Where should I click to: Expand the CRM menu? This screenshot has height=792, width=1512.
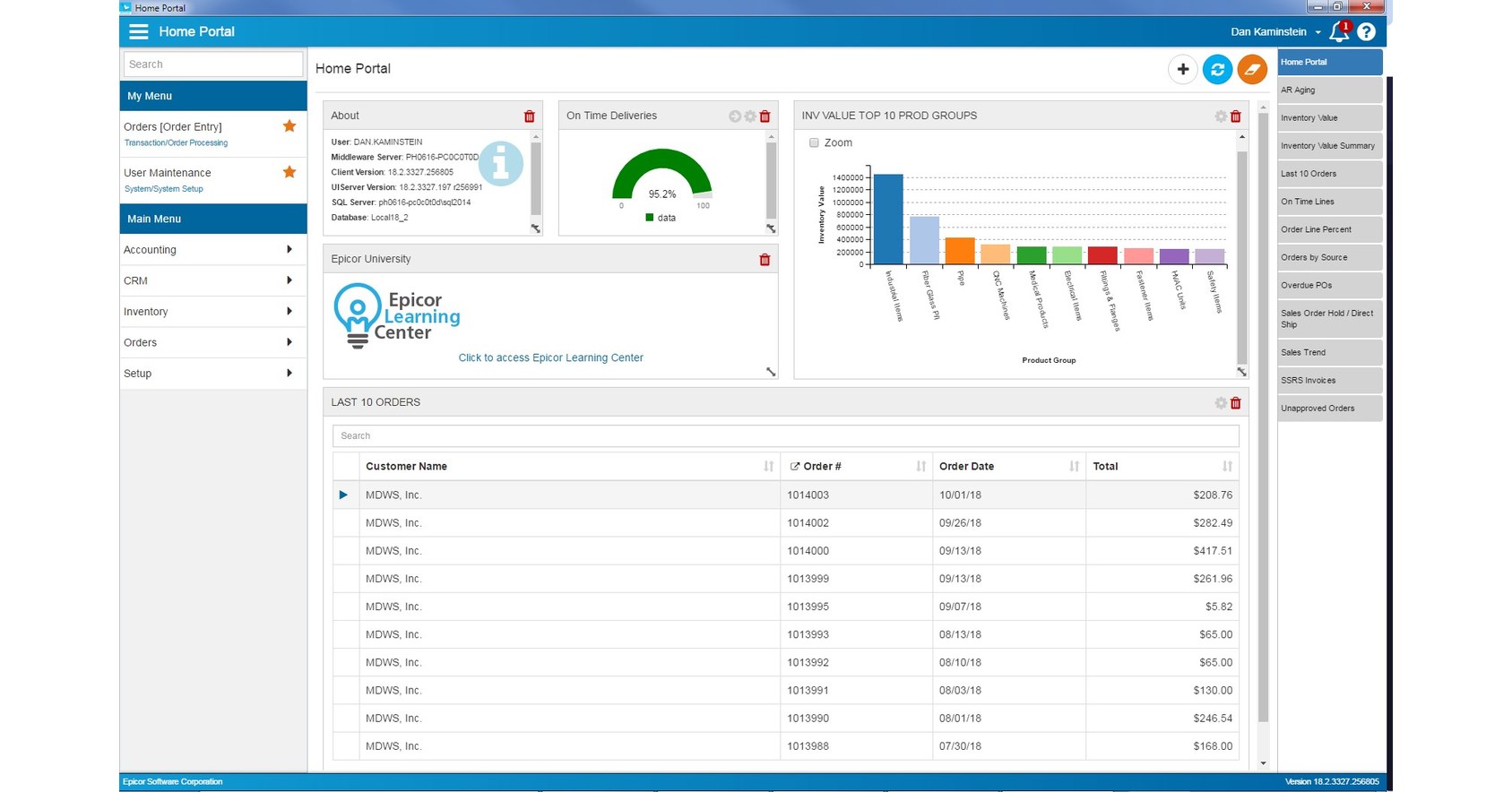(x=213, y=280)
